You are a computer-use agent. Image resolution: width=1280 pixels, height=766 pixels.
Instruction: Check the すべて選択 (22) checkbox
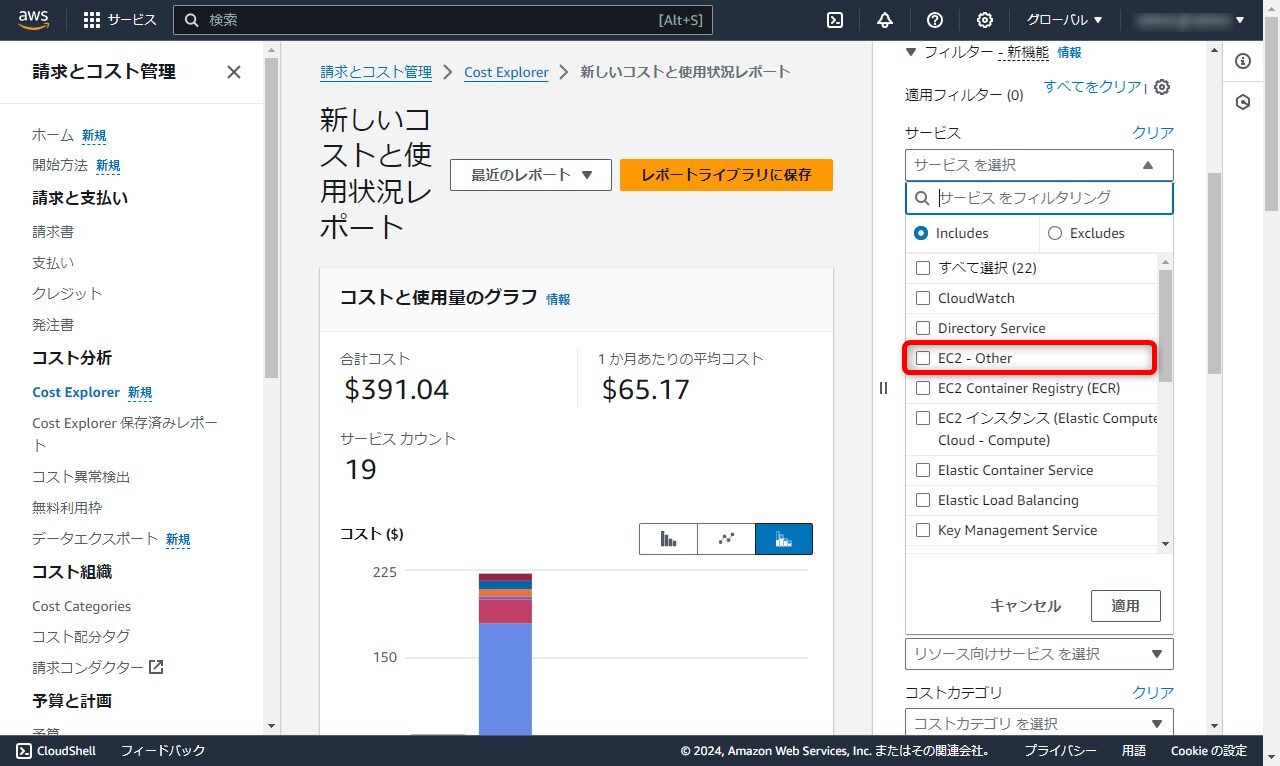point(922,267)
